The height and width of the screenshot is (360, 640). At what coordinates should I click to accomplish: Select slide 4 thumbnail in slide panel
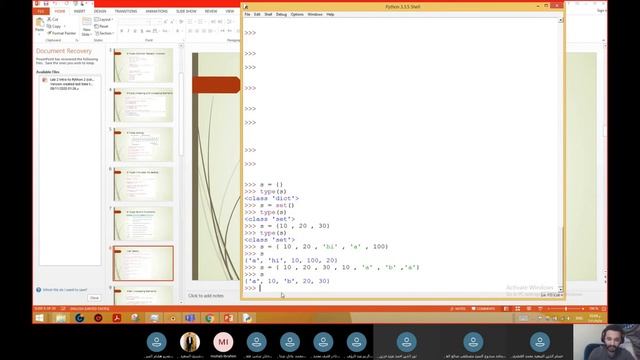143,104
